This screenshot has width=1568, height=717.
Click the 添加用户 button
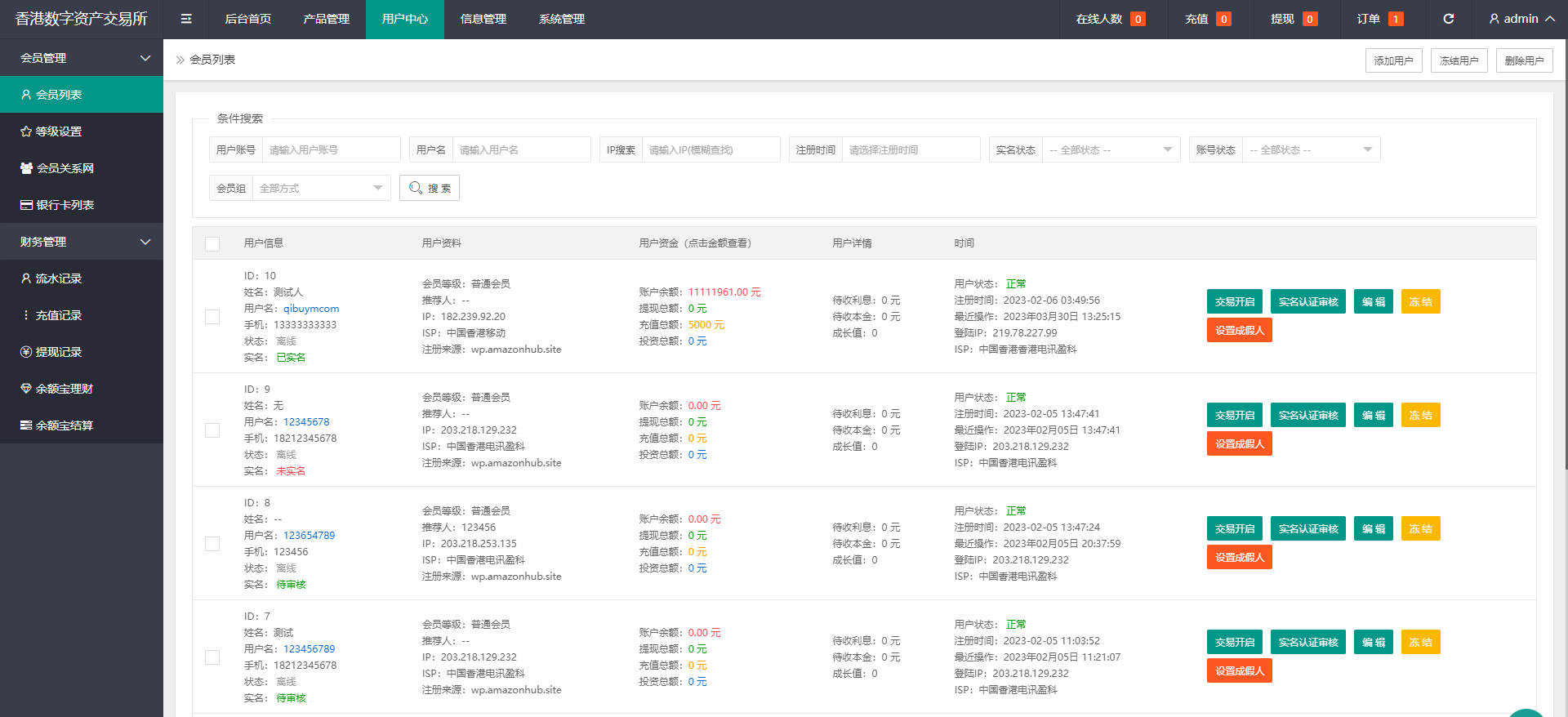[x=1393, y=60]
